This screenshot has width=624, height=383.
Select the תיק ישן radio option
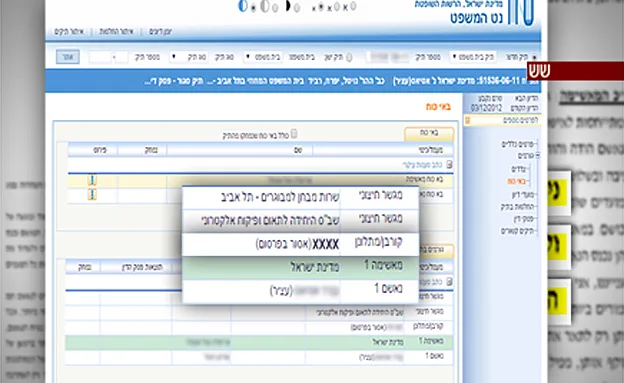(x=349, y=58)
